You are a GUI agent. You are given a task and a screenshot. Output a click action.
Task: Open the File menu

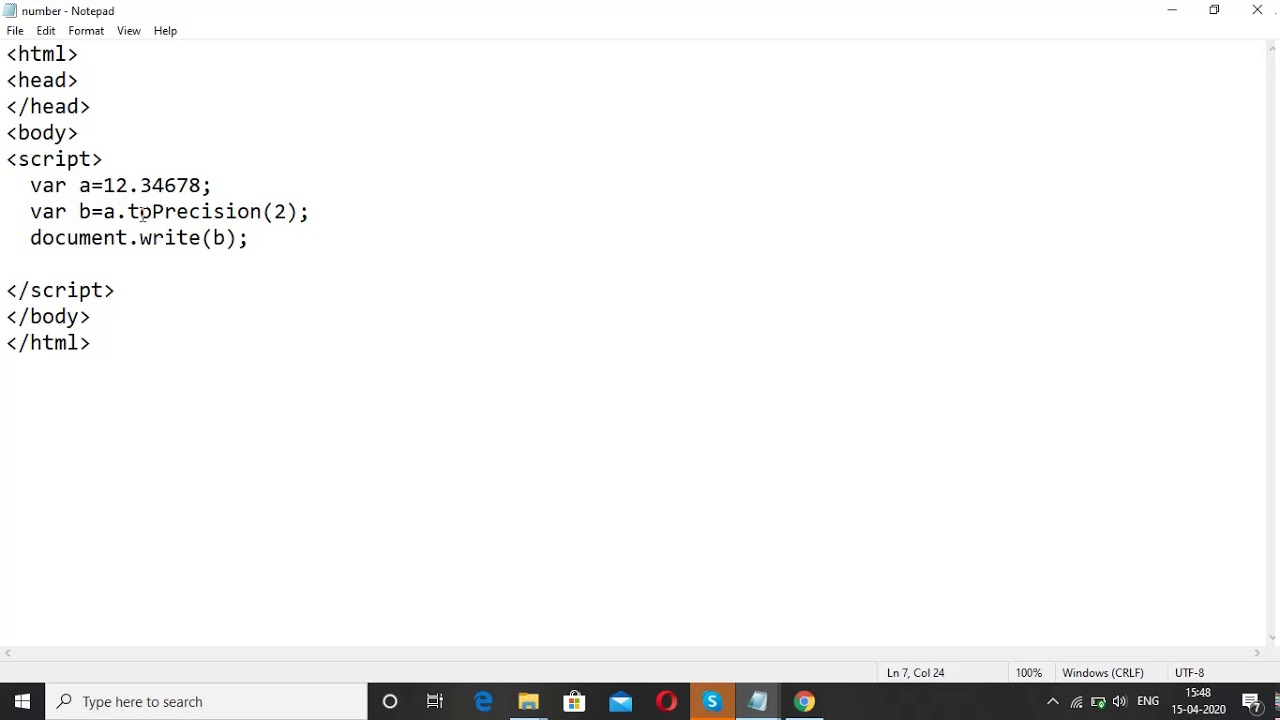[15, 31]
